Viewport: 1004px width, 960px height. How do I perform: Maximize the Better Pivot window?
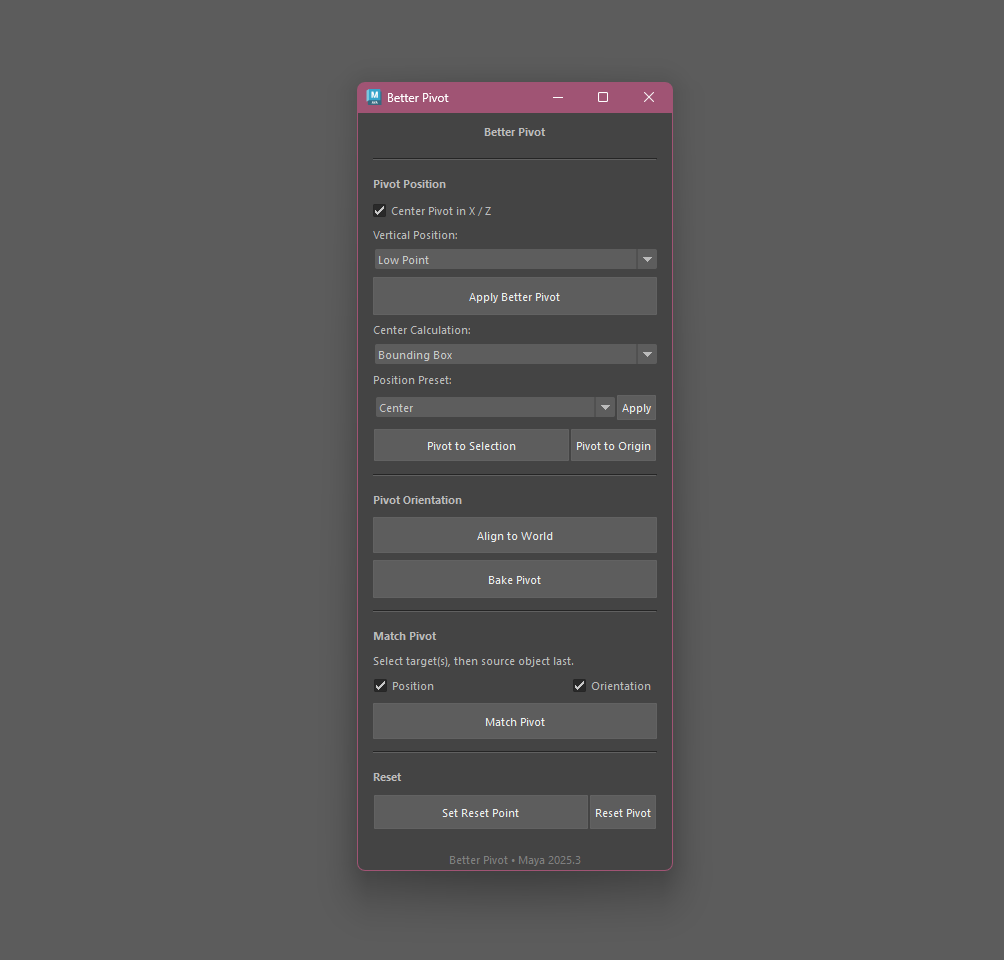coord(603,97)
